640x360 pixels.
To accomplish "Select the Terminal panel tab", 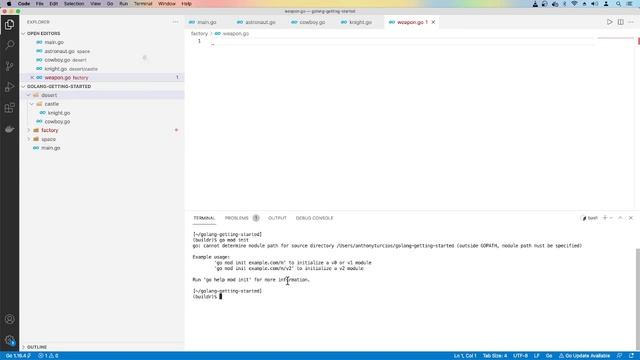I will click(204, 218).
